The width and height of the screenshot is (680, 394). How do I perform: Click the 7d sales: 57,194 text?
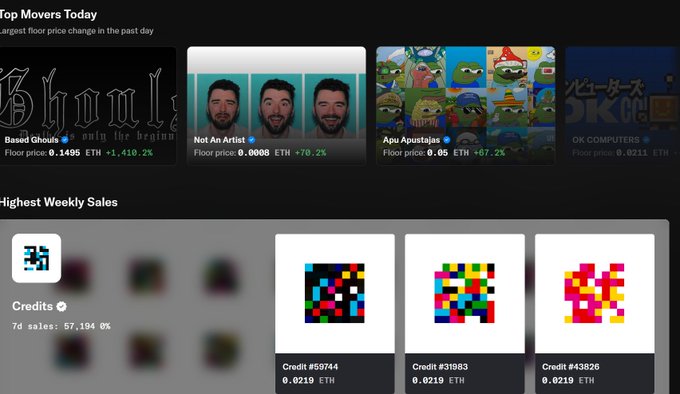[53, 326]
